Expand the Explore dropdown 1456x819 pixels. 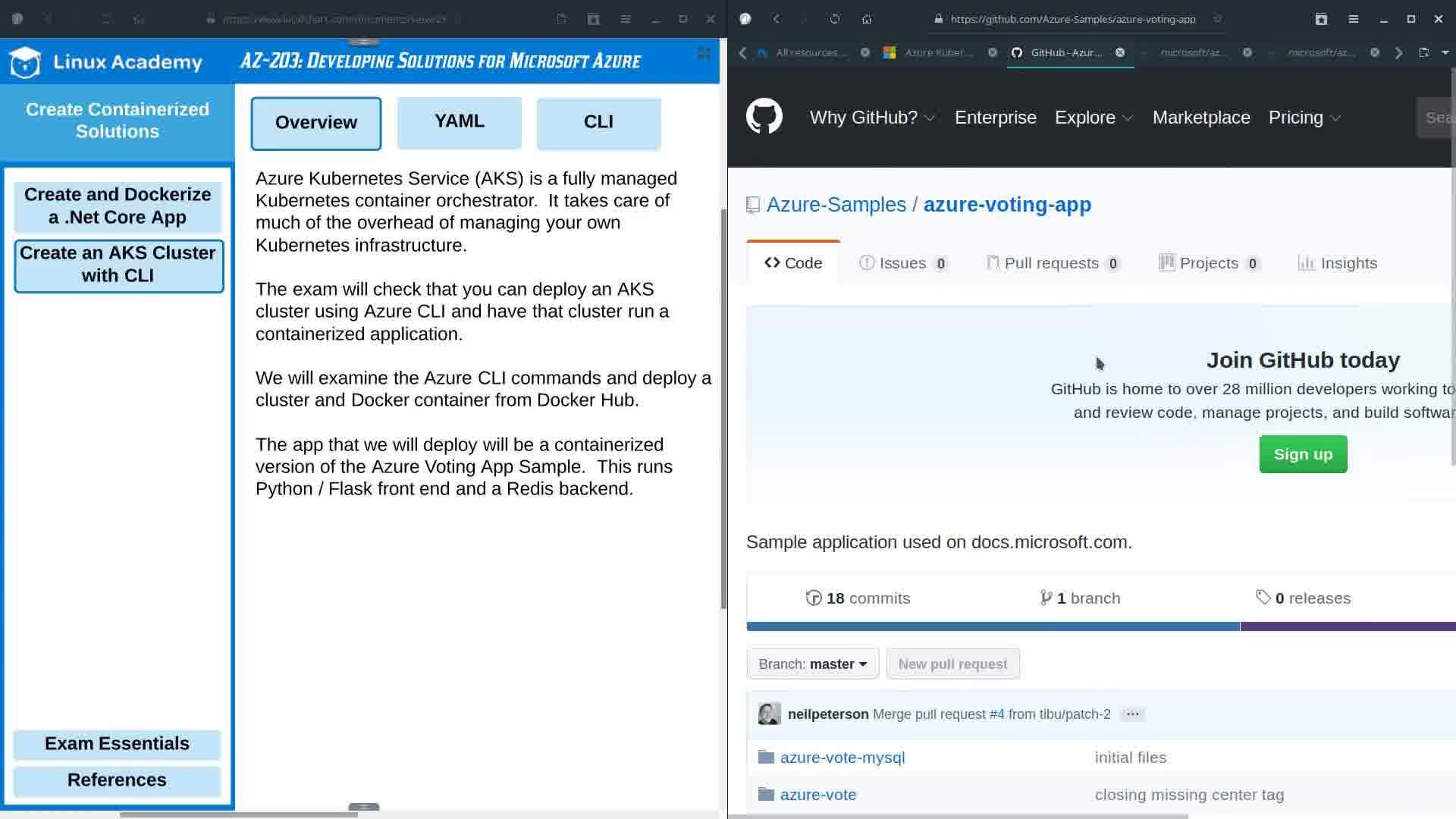point(1094,118)
